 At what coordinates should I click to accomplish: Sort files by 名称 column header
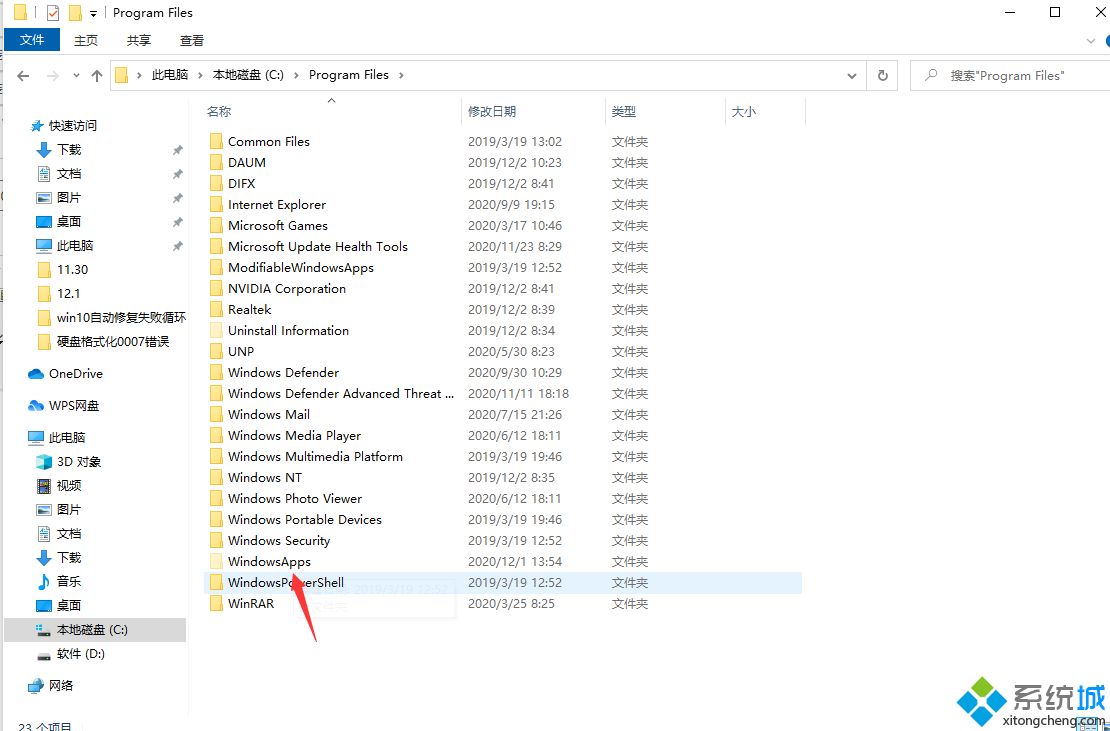(219, 112)
